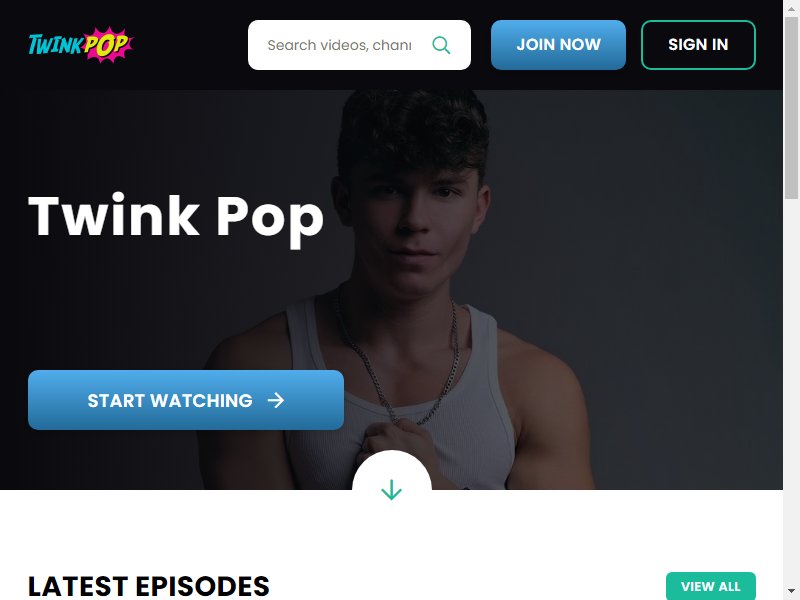Open the TwinkPop logo in the header
This screenshot has height=600, width=800.
81,45
